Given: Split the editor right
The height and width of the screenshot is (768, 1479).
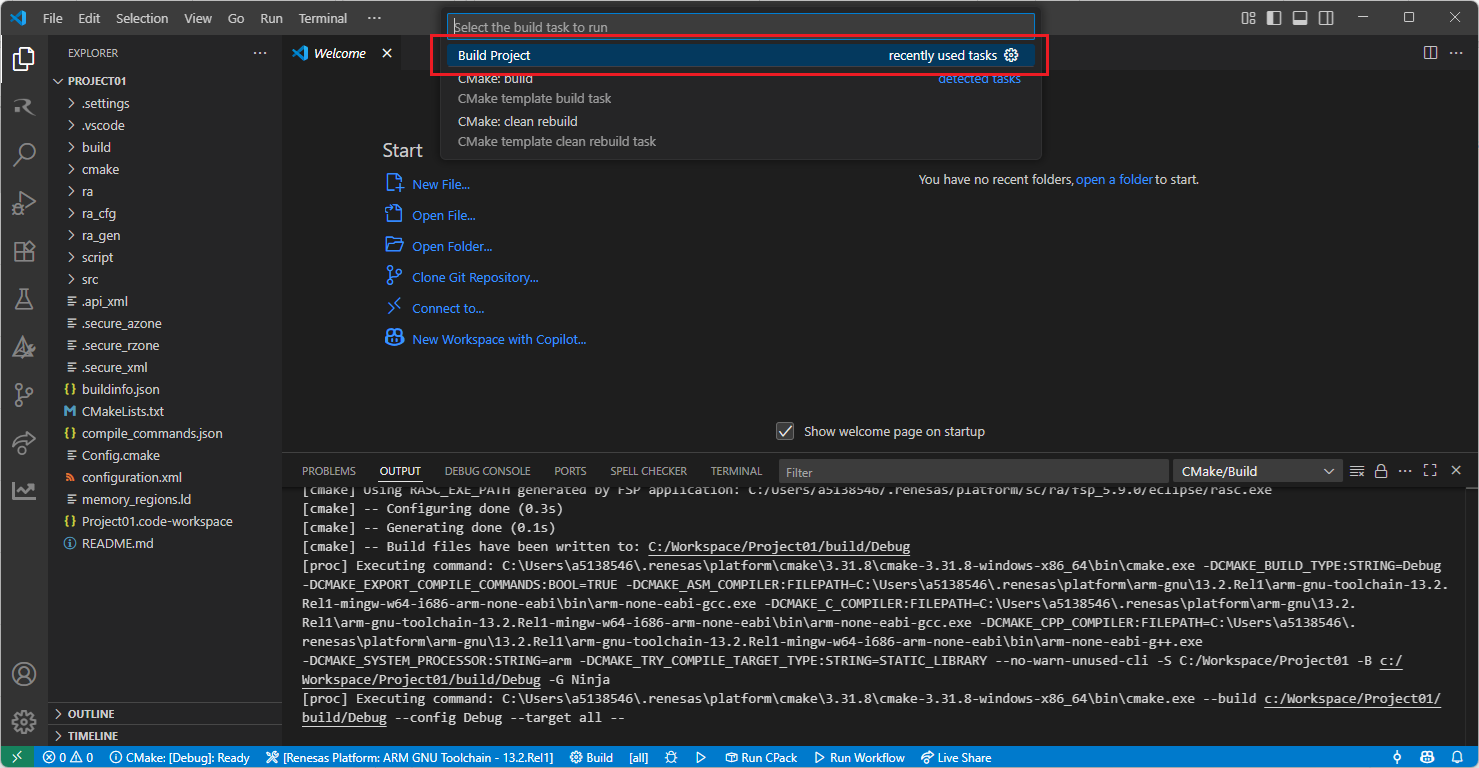Looking at the screenshot, I should [1431, 53].
